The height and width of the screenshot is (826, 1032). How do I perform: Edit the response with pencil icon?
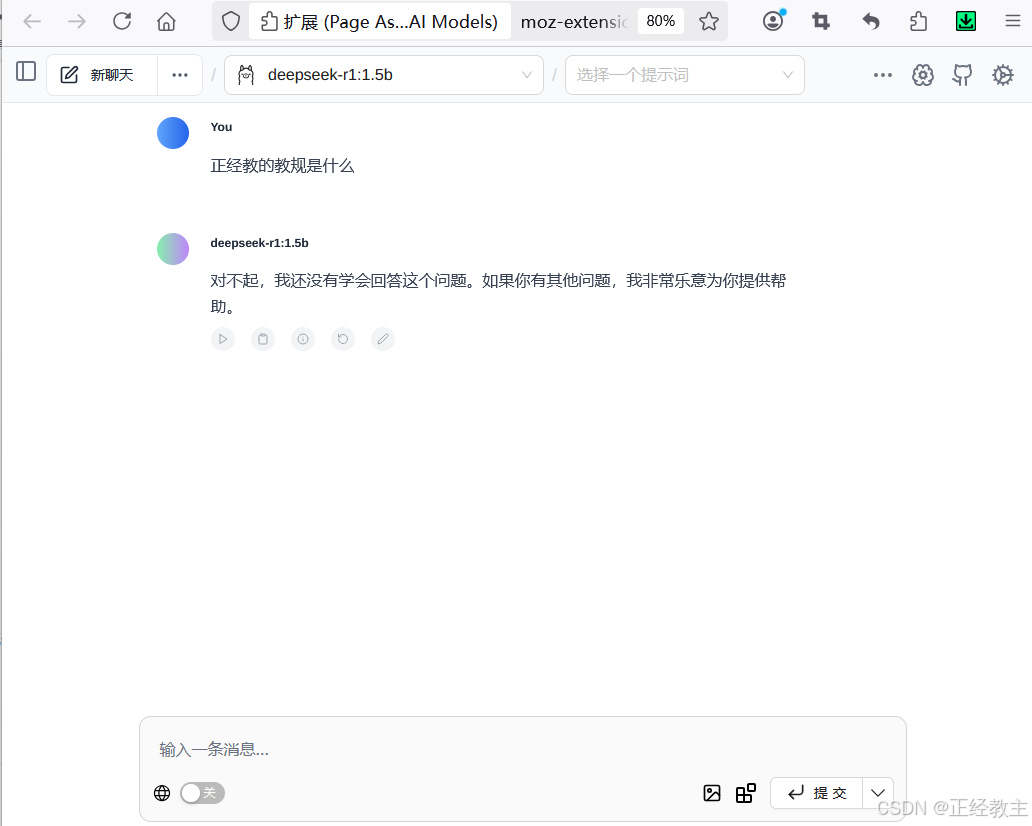click(382, 339)
